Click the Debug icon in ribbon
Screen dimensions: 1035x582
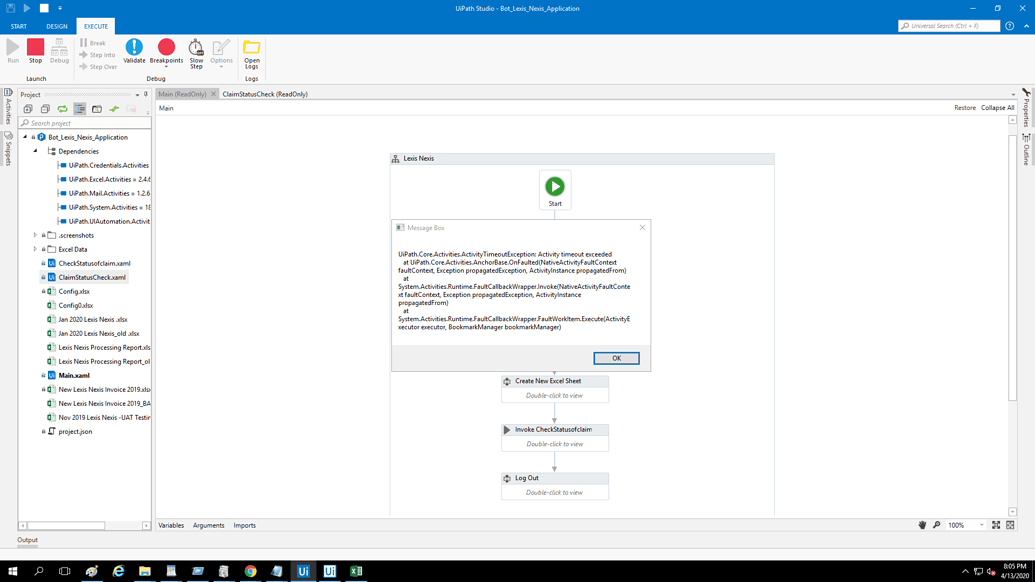click(x=59, y=51)
